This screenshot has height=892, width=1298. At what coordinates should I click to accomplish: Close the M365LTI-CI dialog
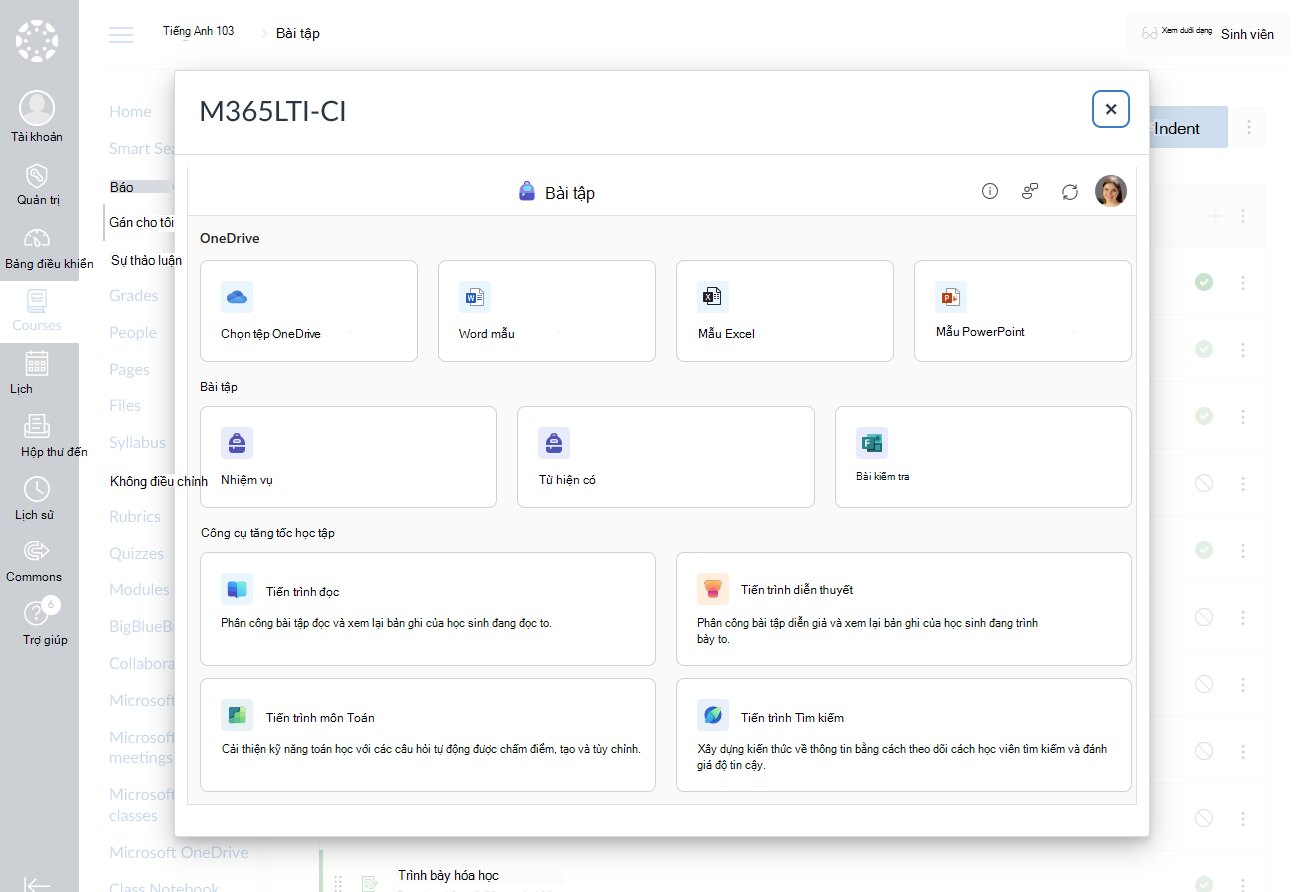click(1111, 109)
